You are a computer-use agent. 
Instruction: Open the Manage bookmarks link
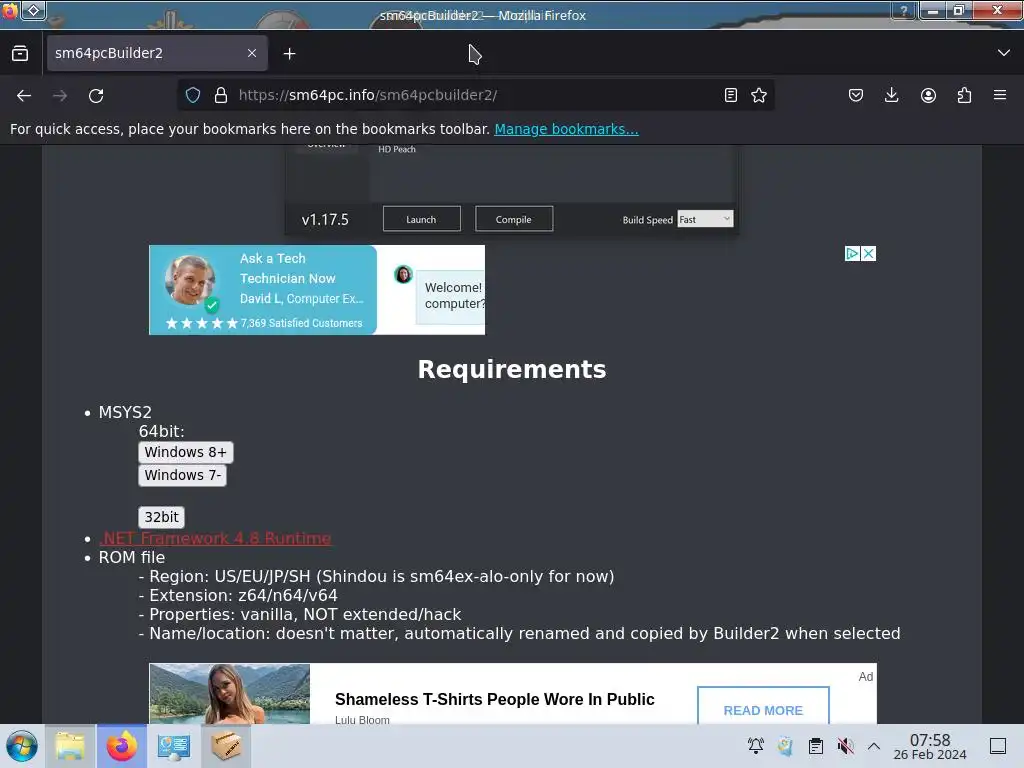coord(566,129)
